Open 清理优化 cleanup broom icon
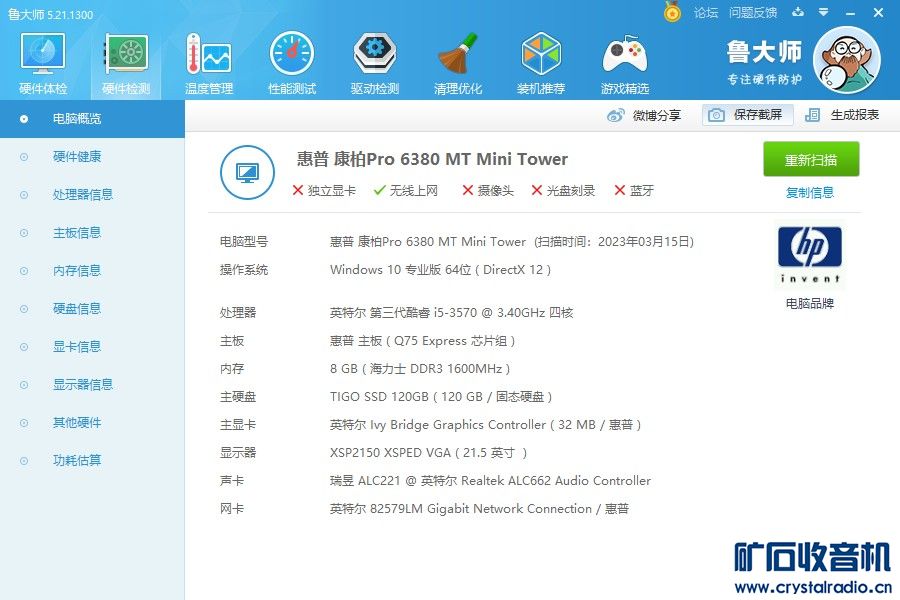 [457, 63]
